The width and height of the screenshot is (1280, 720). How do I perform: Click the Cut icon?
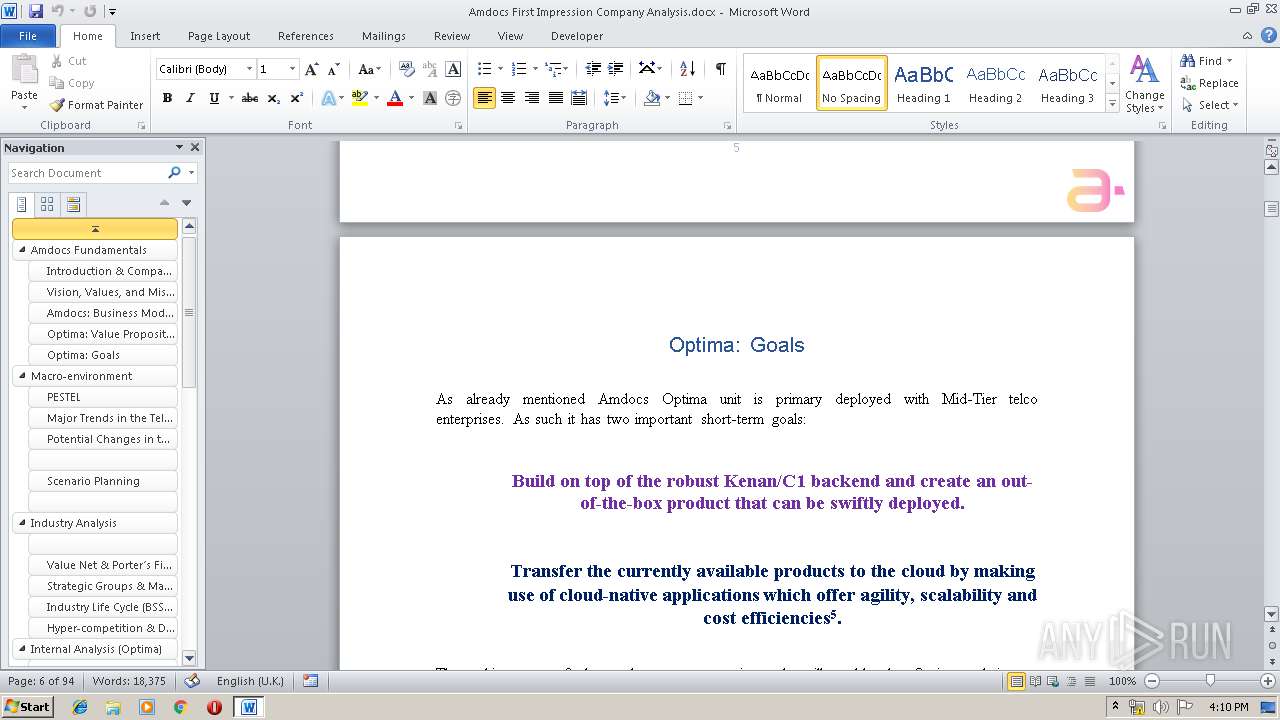pos(58,61)
